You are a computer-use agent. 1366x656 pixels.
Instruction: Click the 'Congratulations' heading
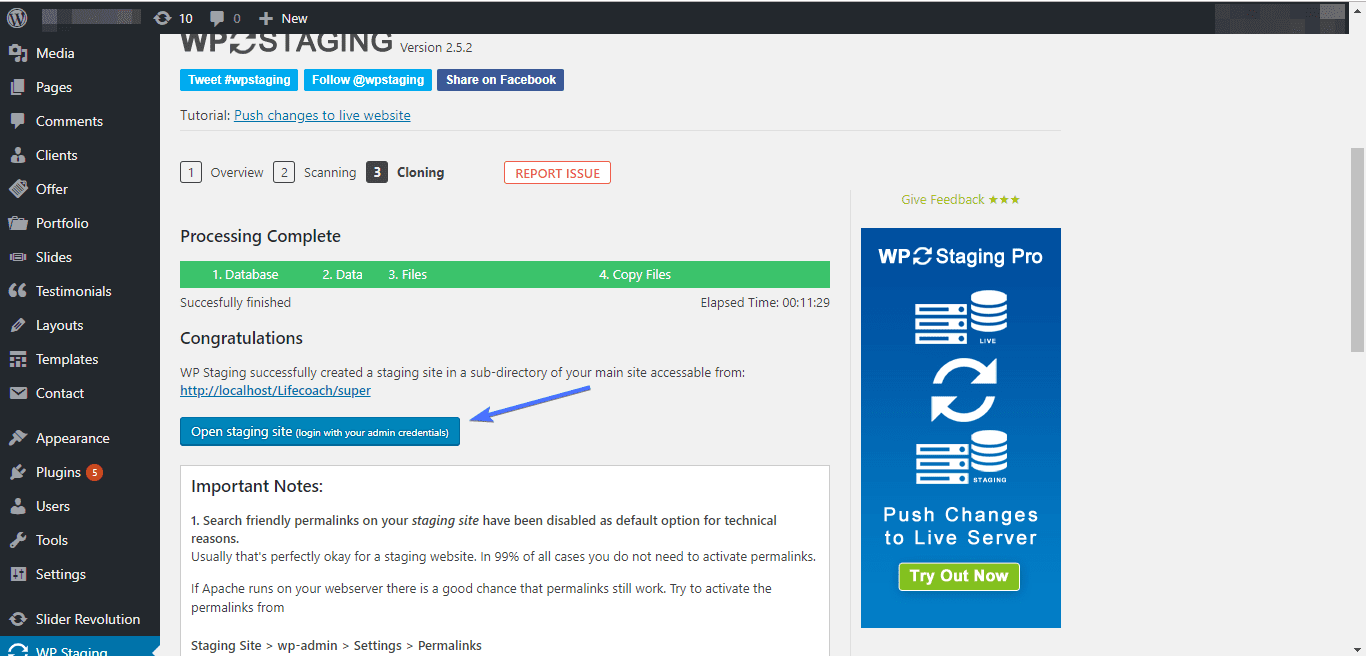[241, 338]
